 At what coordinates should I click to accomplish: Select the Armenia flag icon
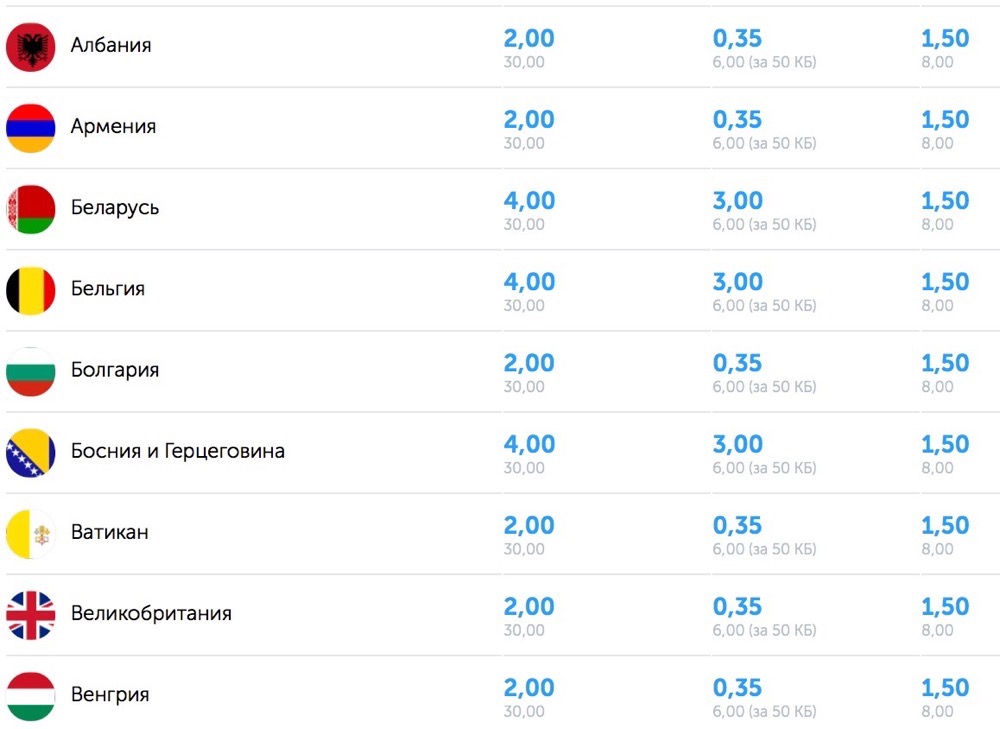31,128
